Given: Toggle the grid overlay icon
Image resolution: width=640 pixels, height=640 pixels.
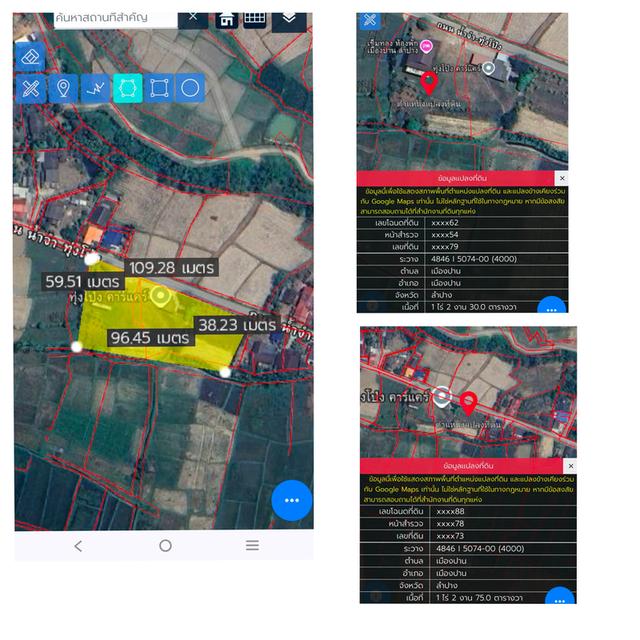Looking at the screenshot, I should click(255, 19).
